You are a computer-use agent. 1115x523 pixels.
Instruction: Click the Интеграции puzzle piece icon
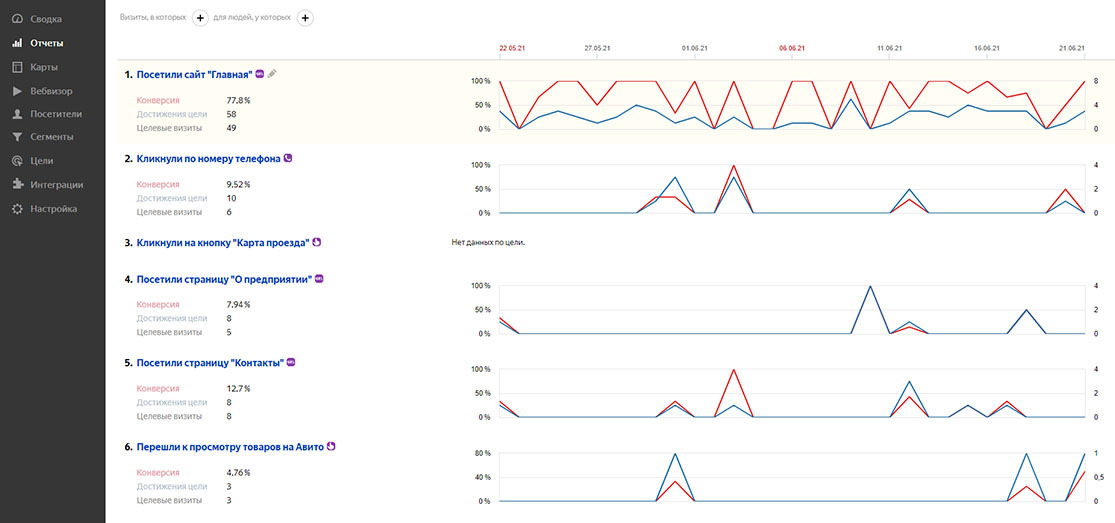(17, 184)
